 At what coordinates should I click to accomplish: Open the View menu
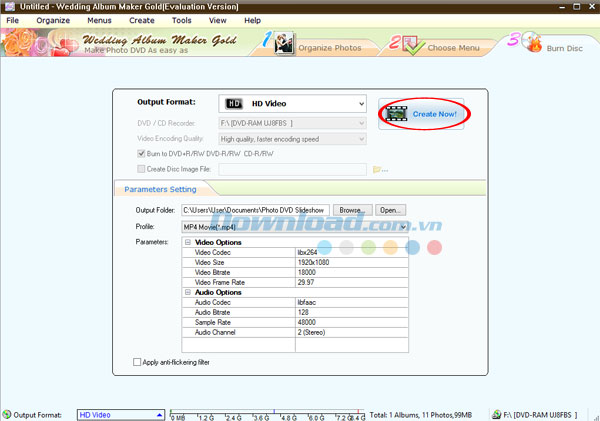(217, 20)
